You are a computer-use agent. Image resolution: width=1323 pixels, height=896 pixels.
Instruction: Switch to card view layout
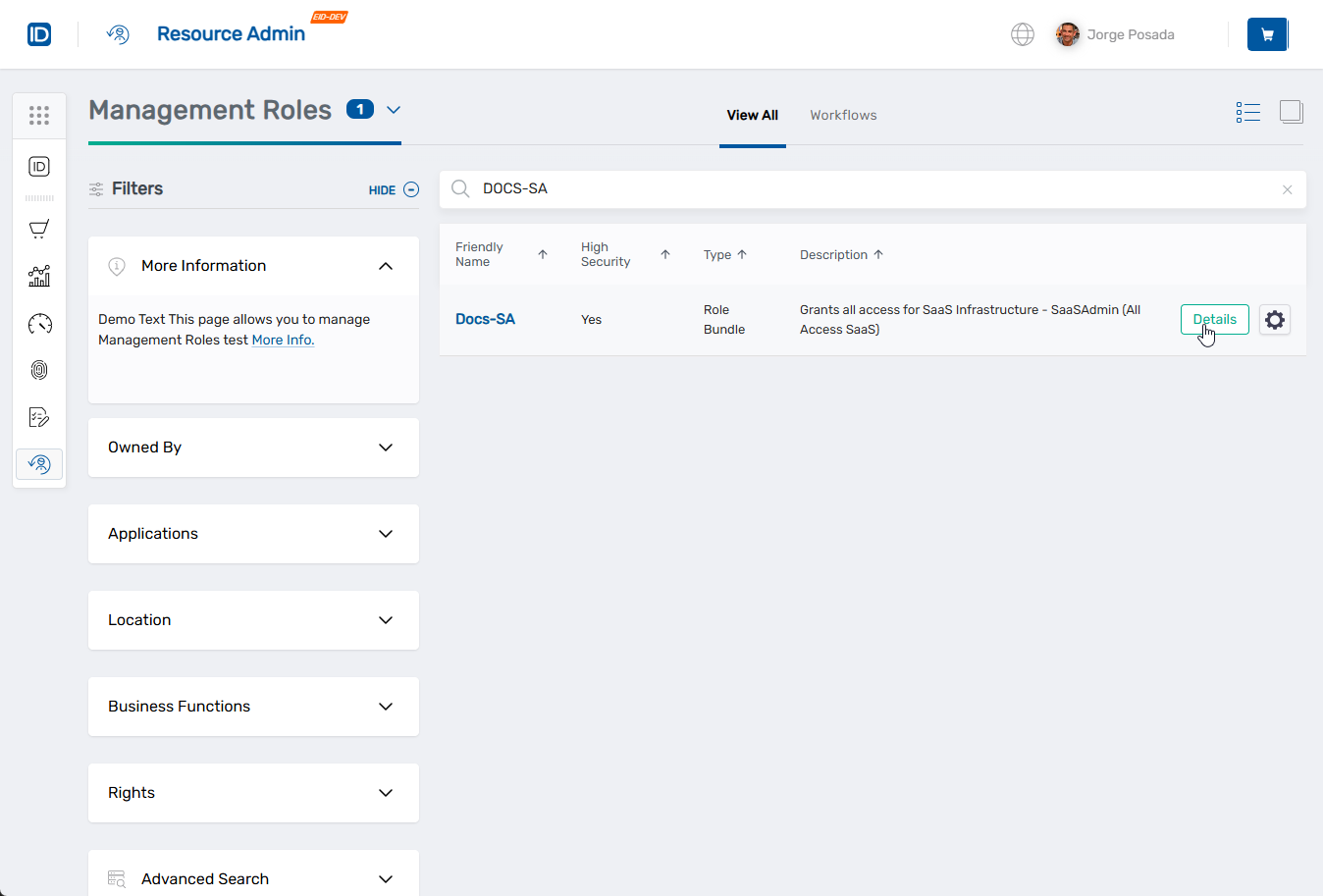[x=1292, y=112]
